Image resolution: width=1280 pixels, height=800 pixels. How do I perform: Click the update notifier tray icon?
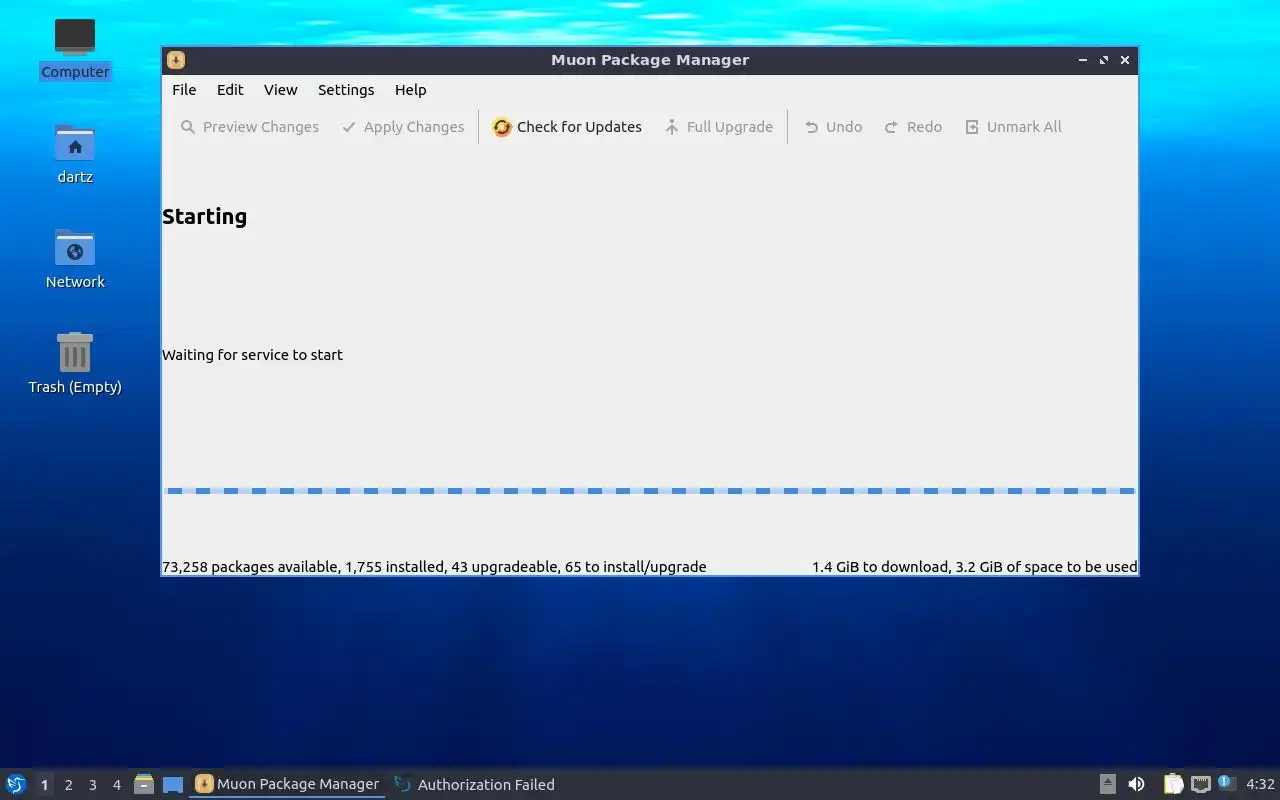coord(1227,783)
